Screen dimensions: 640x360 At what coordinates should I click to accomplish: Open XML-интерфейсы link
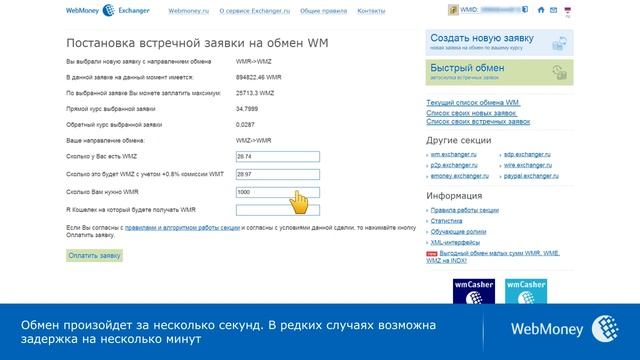455,242
